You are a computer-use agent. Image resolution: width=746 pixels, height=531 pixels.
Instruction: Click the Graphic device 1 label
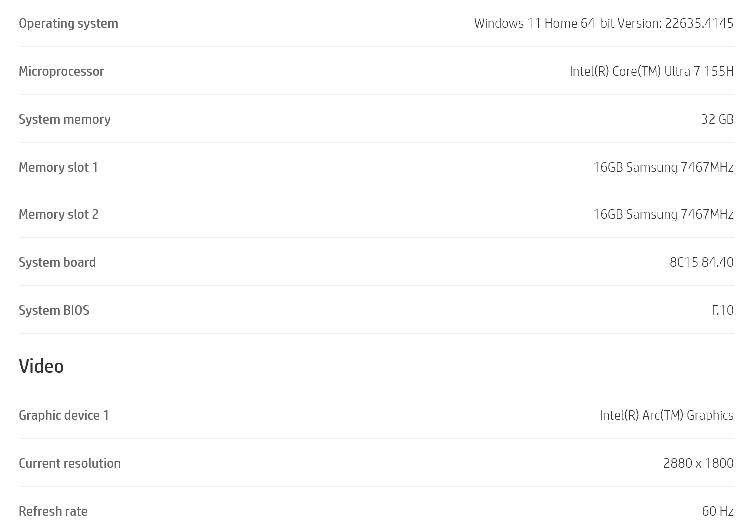[63, 416]
